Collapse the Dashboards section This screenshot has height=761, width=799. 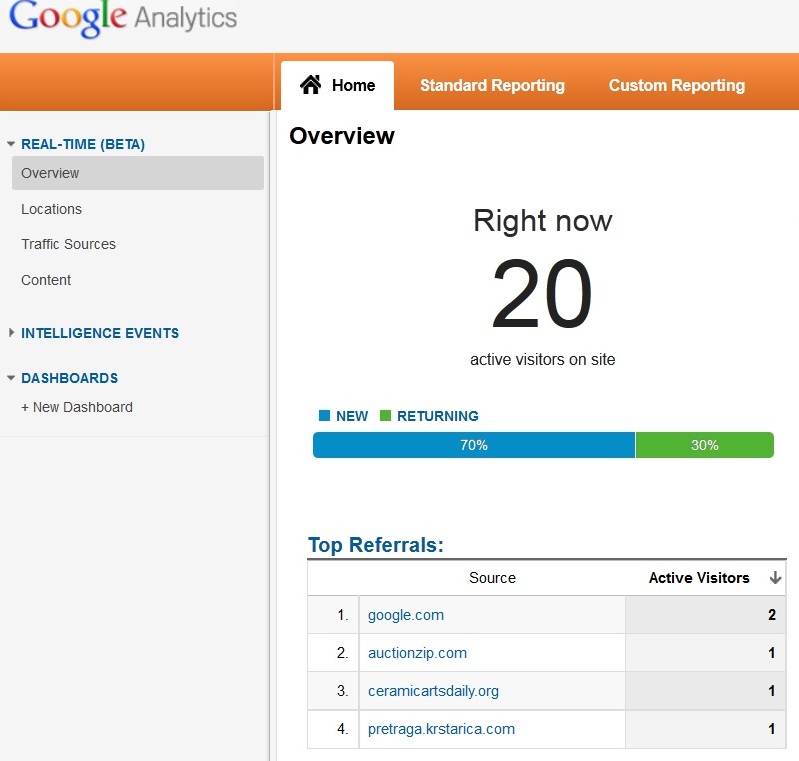point(11,378)
